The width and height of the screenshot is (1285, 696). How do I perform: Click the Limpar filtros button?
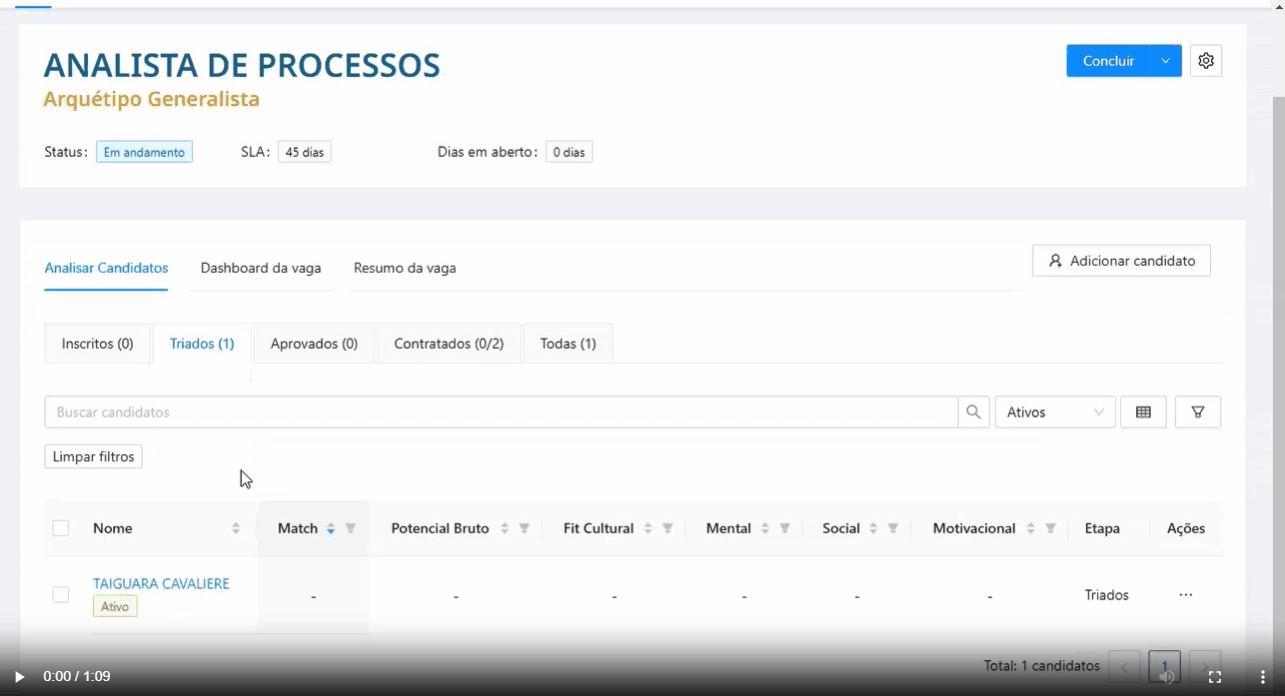[93, 457]
